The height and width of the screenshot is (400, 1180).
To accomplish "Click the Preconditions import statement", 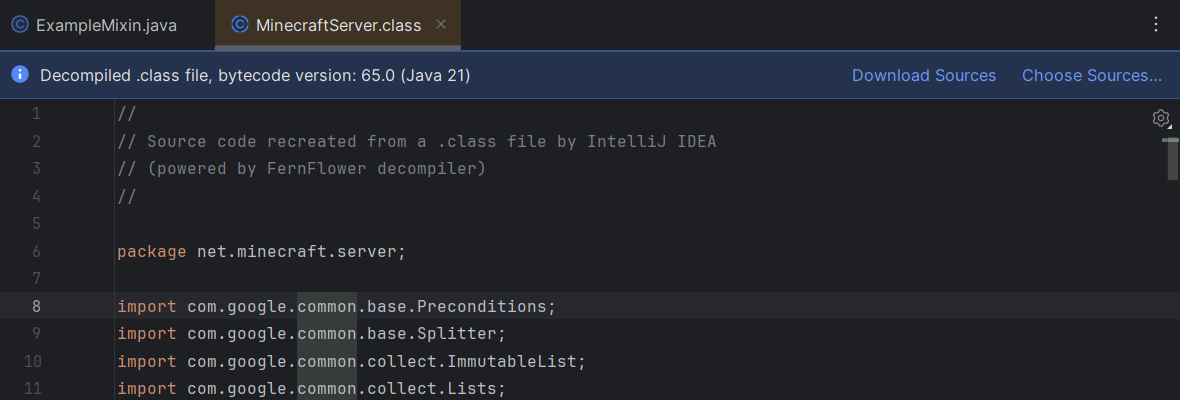I will (x=335, y=306).
